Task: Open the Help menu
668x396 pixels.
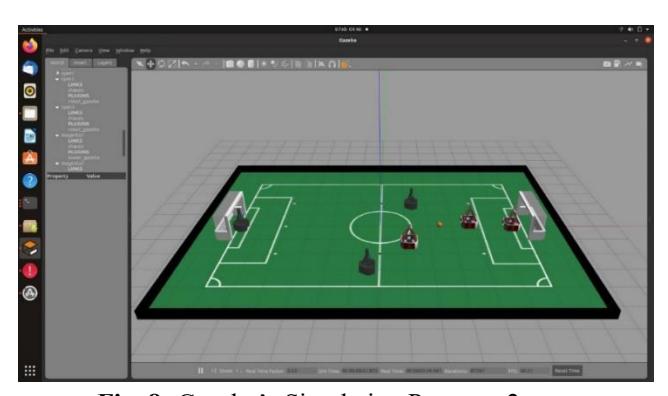Action: 145,50
